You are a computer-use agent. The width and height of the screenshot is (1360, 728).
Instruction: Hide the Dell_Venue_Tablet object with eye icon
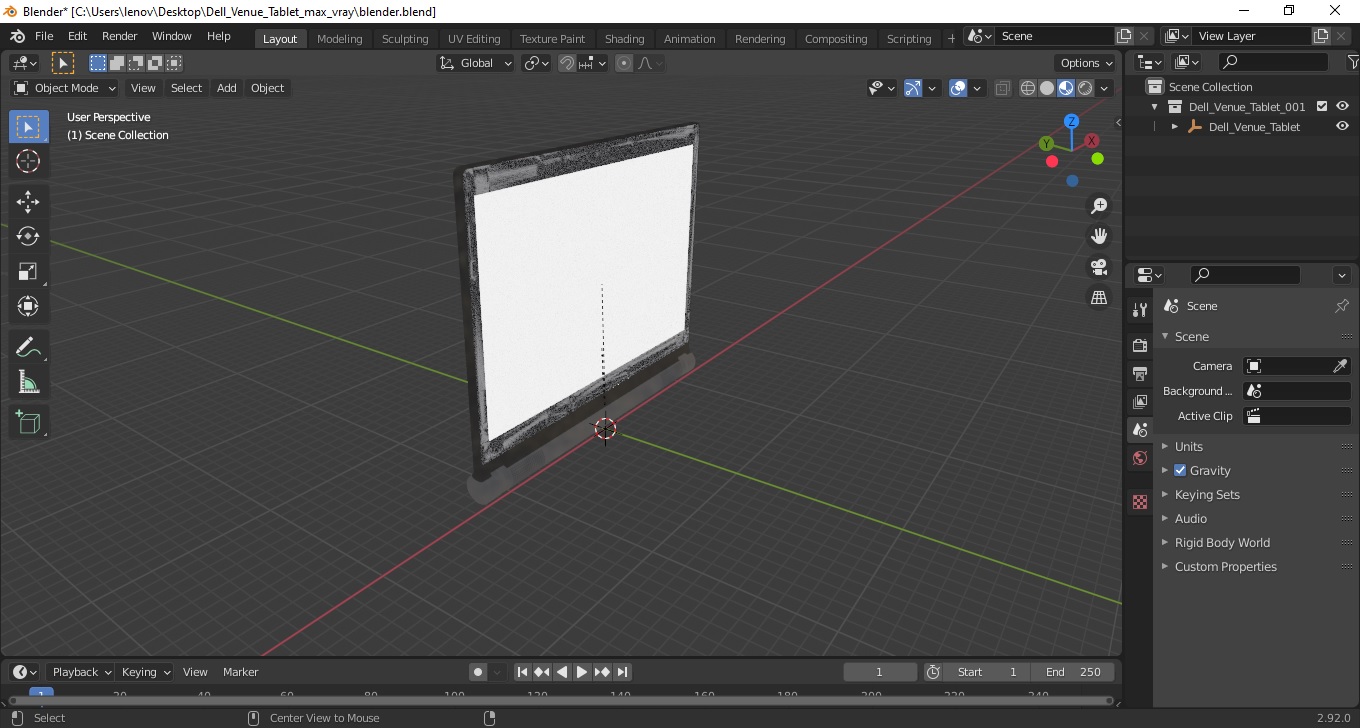tap(1342, 127)
